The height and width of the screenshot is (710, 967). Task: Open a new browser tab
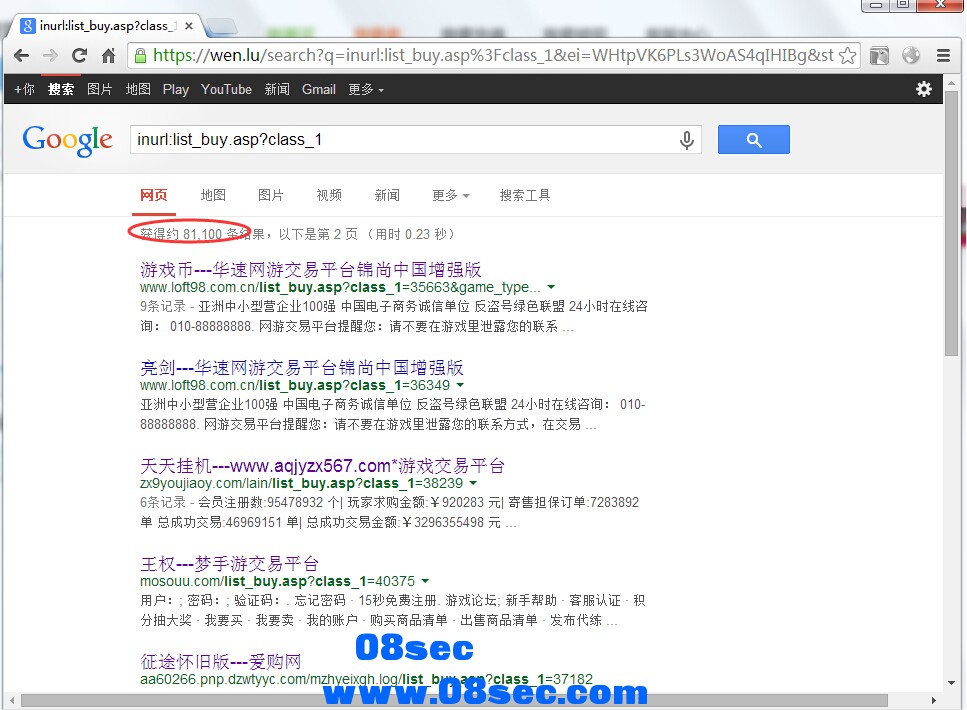pos(222,27)
